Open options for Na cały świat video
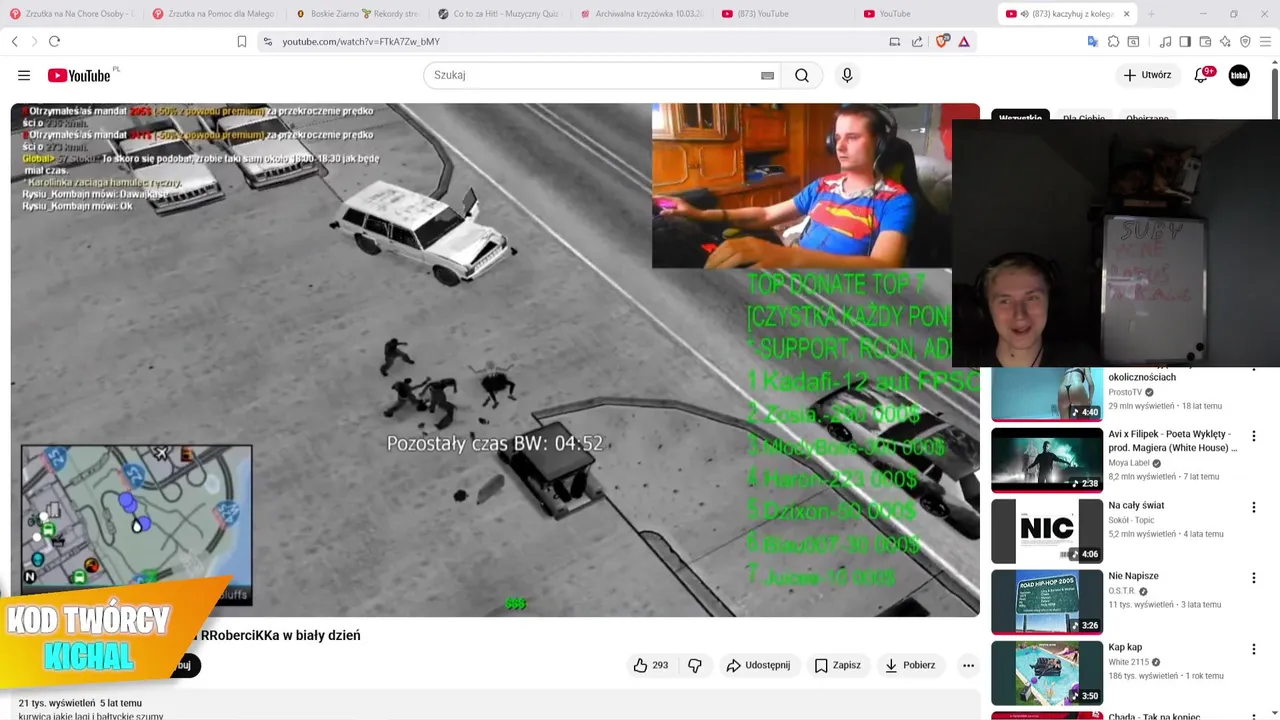The image size is (1280, 720). [1253, 507]
